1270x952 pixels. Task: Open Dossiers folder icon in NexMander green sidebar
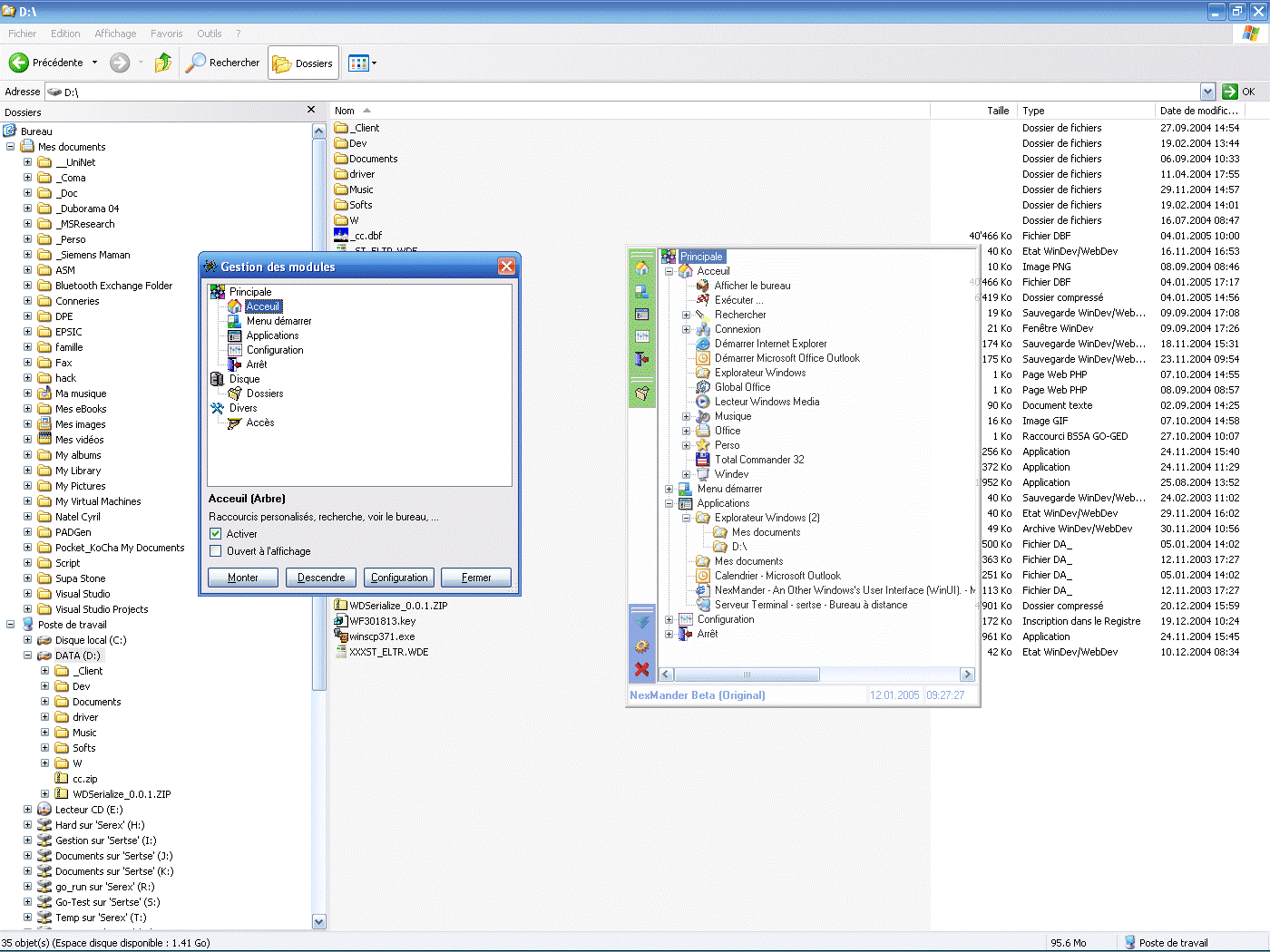coord(642,393)
